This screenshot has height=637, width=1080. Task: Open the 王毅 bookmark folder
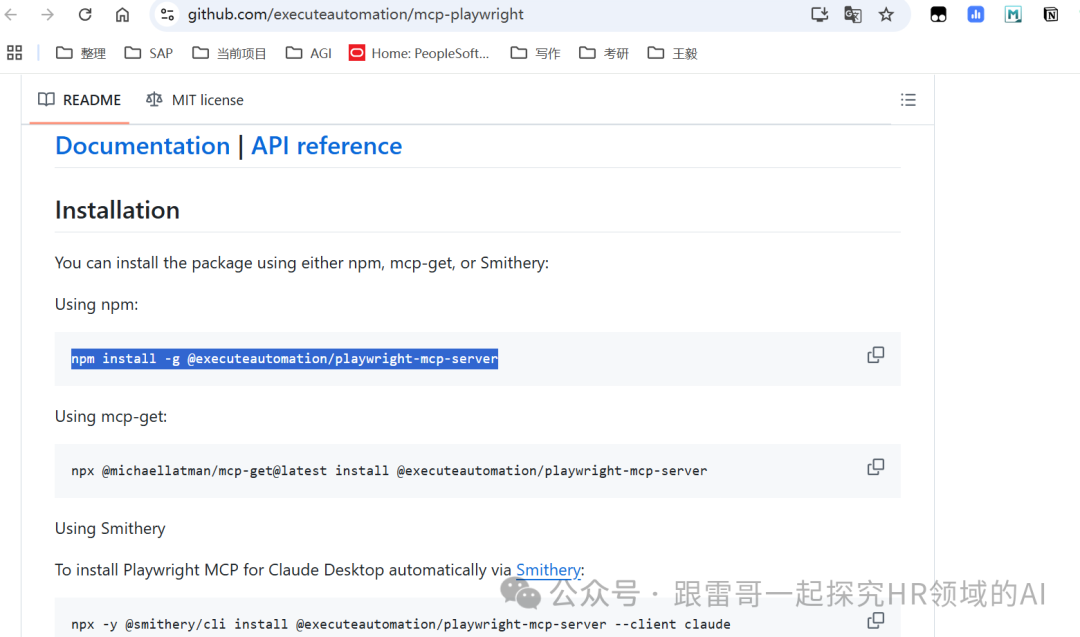click(x=672, y=53)
